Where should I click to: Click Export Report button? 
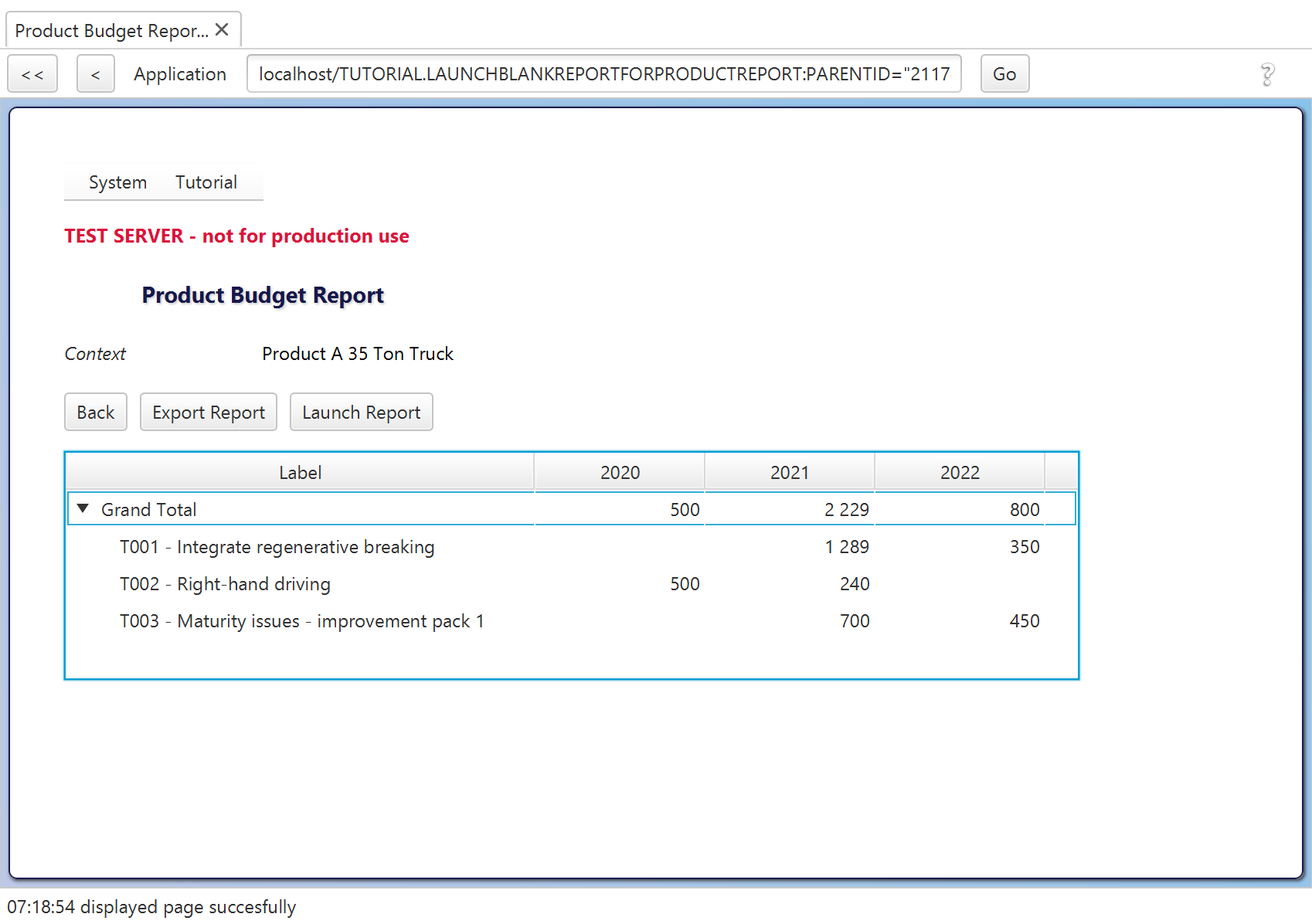[x=209, y=412]
